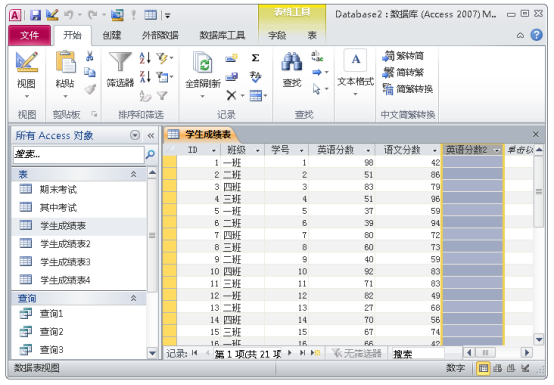
Task: Open the 学生成绩表2 table
Action: coord(79,244)
